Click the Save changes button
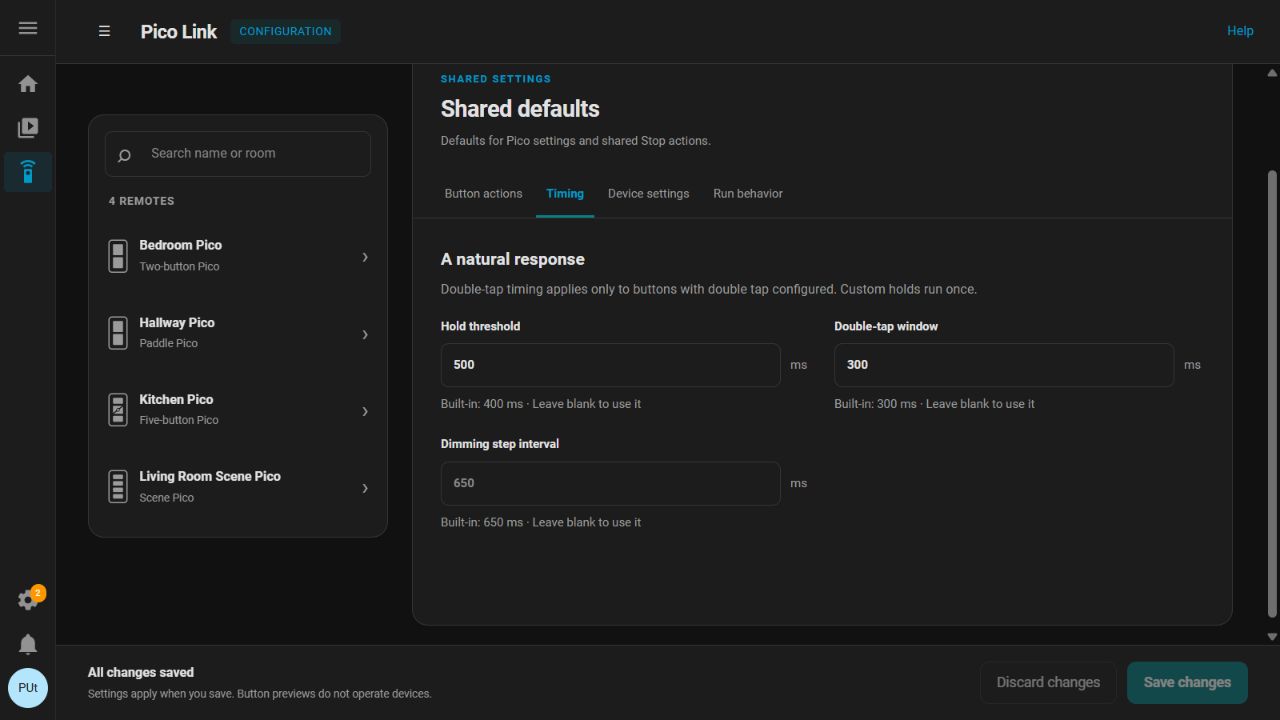1280x720 pixels. pos(1187,682)
